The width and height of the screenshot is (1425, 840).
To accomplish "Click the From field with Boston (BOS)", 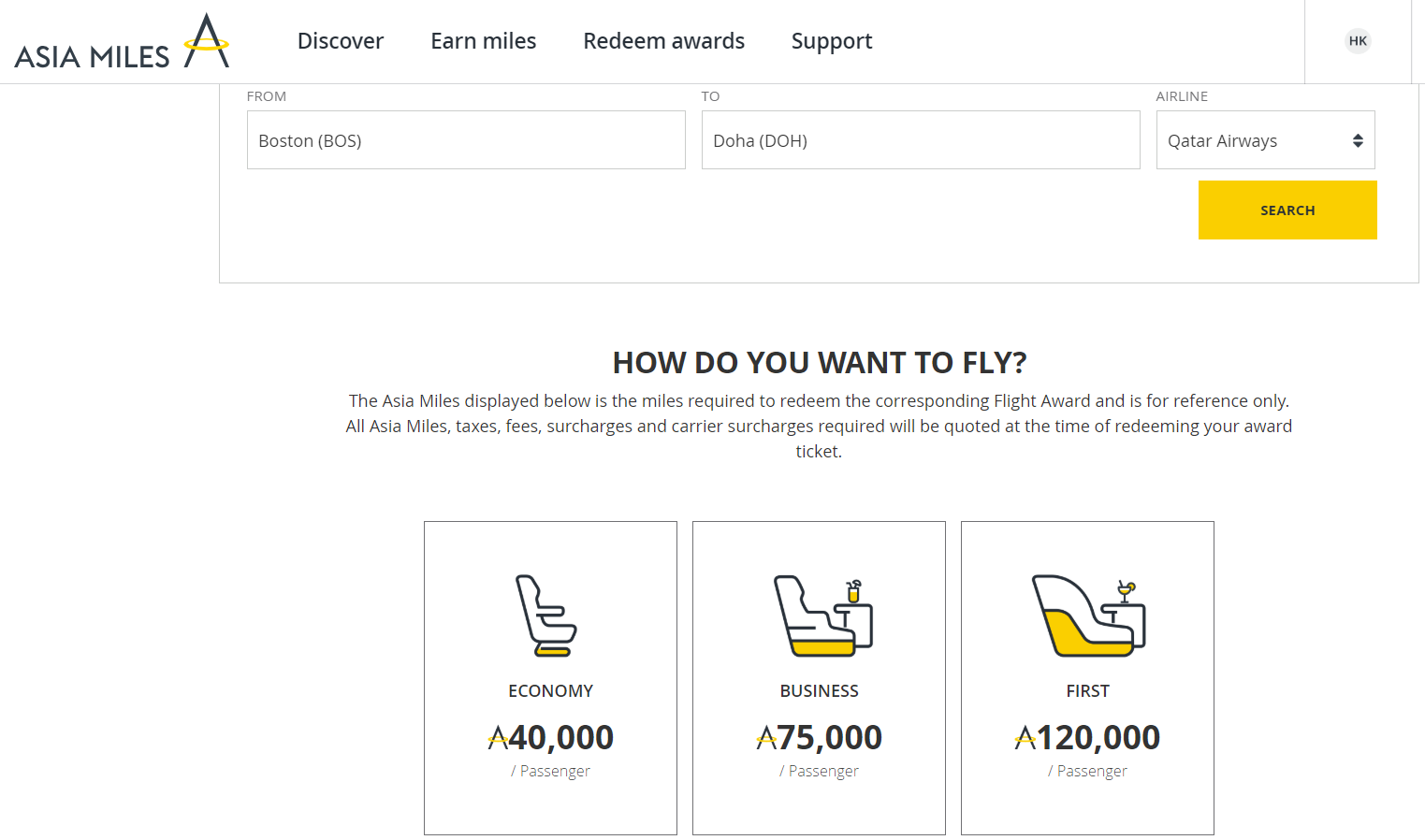I will [466, 140].
